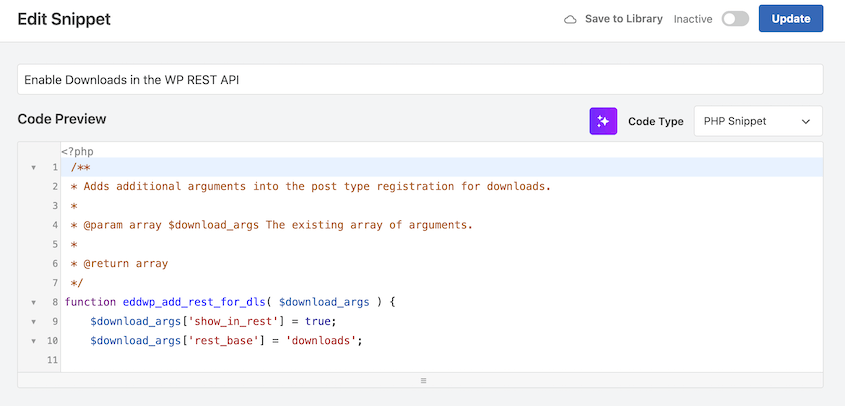Click line number 11 in the gutter
This screenshot has width=845, height=406.
point(52,360)
